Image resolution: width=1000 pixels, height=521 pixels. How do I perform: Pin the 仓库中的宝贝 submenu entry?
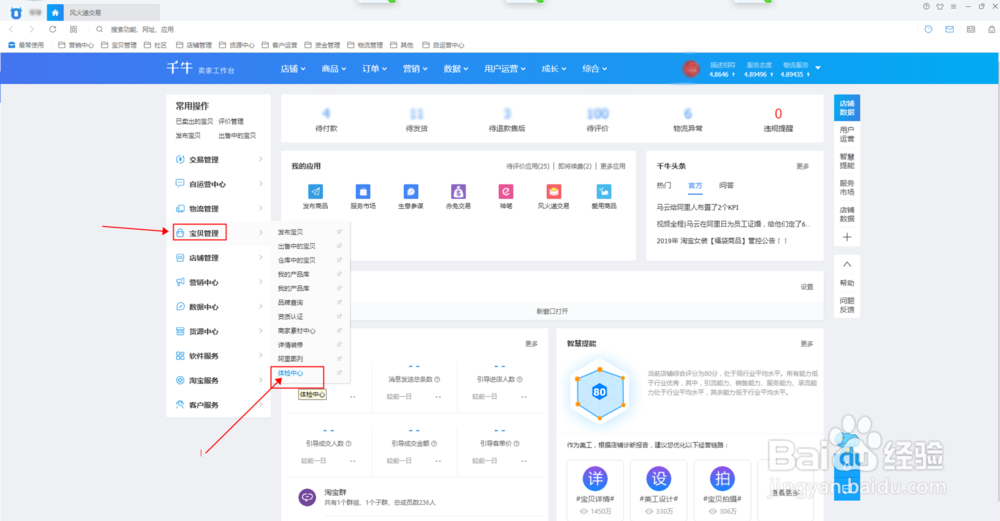(339, 260)
